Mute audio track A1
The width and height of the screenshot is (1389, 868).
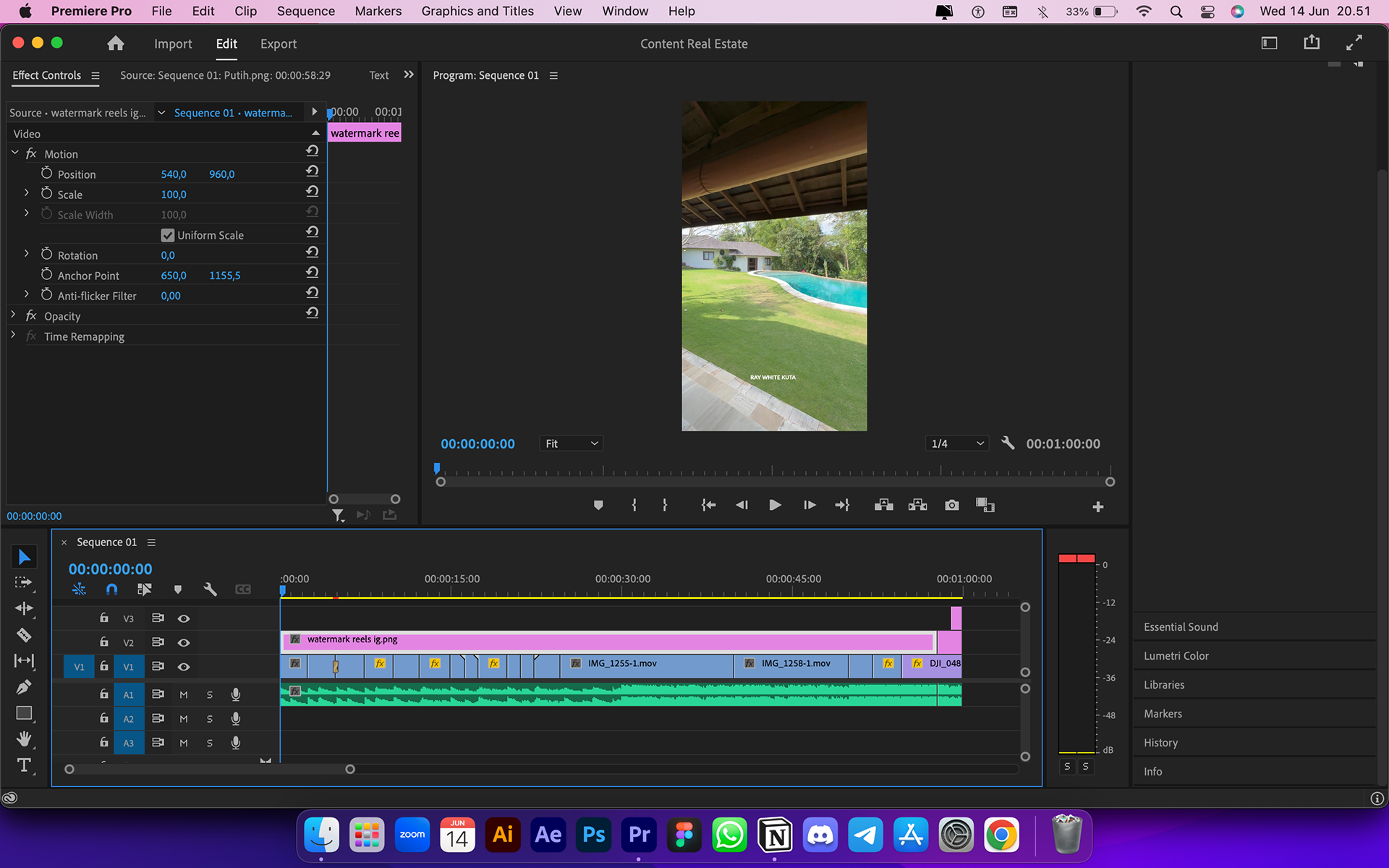184,694
